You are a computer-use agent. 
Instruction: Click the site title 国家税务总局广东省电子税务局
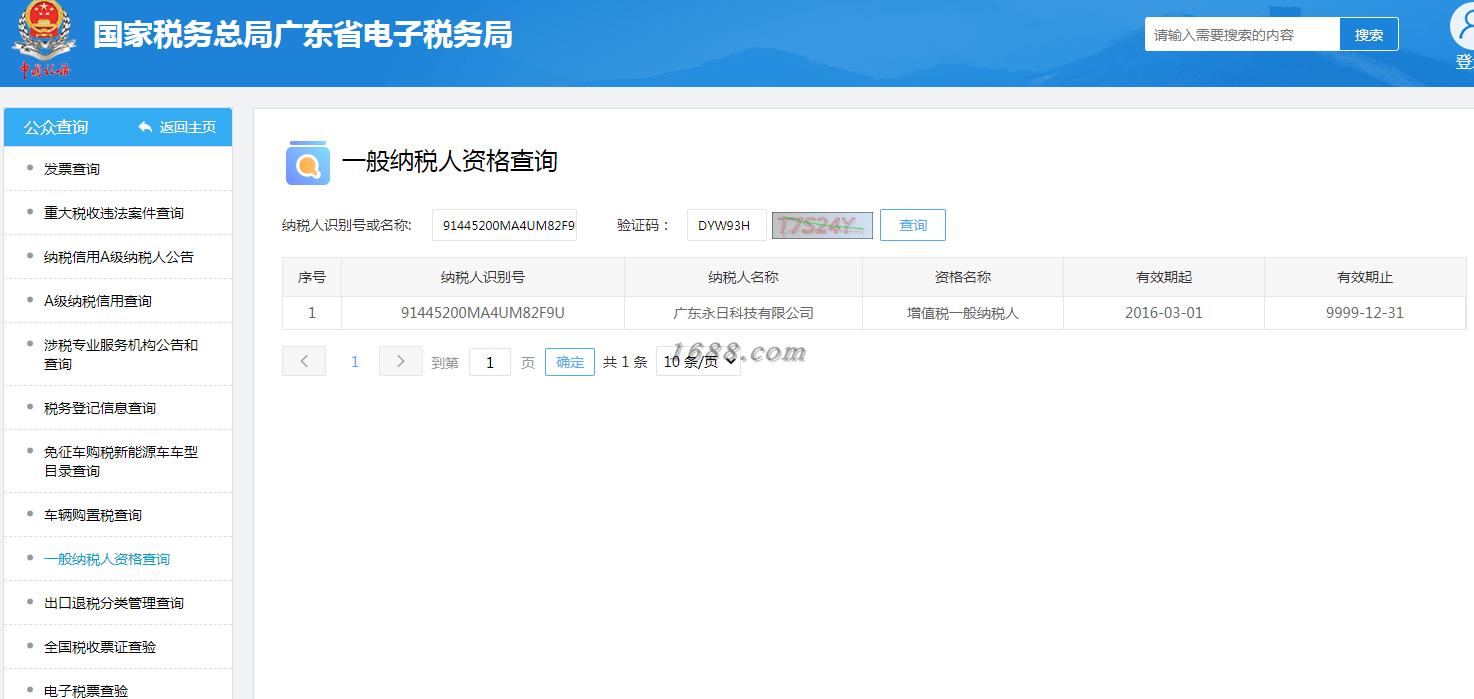tap(303, 34)
